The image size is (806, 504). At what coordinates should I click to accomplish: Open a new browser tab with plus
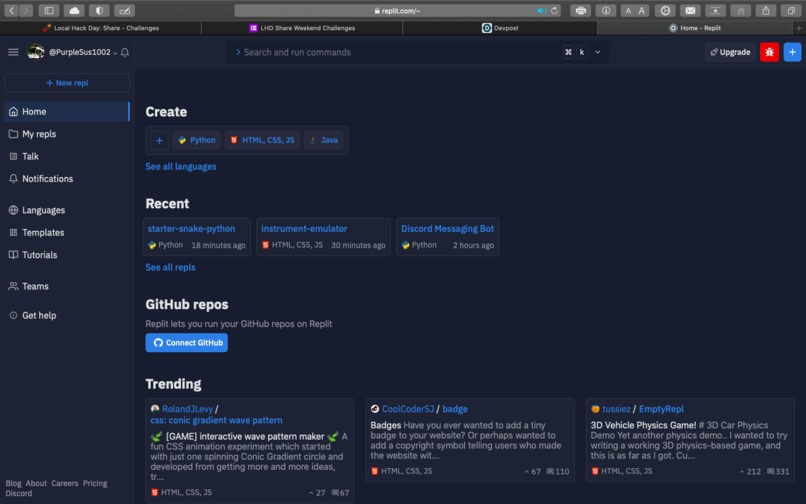point(799,28)
